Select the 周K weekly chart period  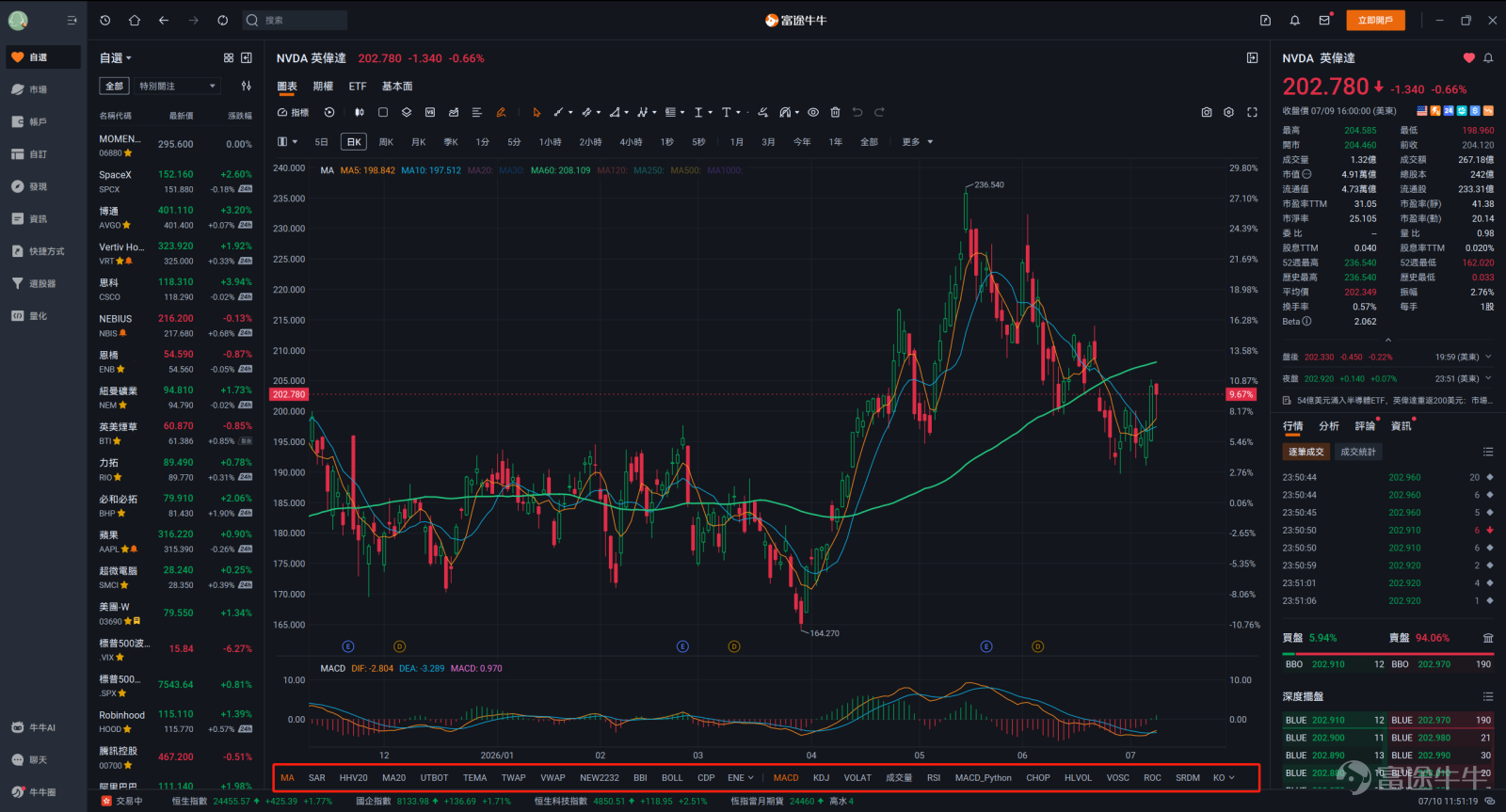point(386,142)
